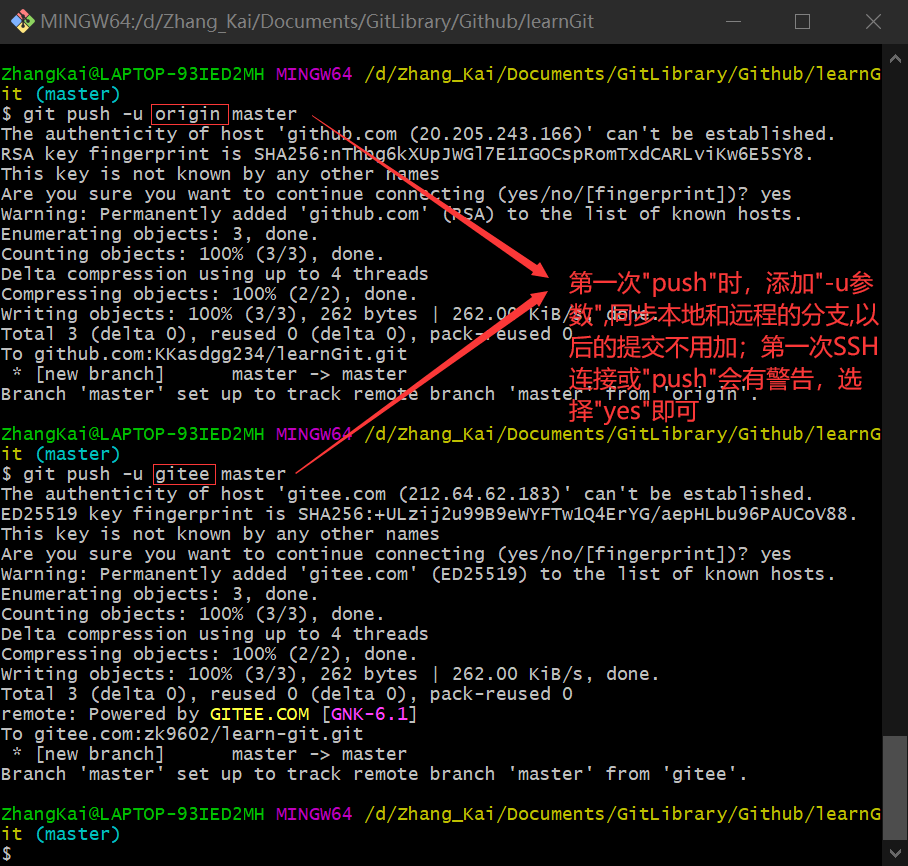908x866 pixels.
Task: Click the first 'Enumerating objects: 3, done.' line
Action: [160, 234]
